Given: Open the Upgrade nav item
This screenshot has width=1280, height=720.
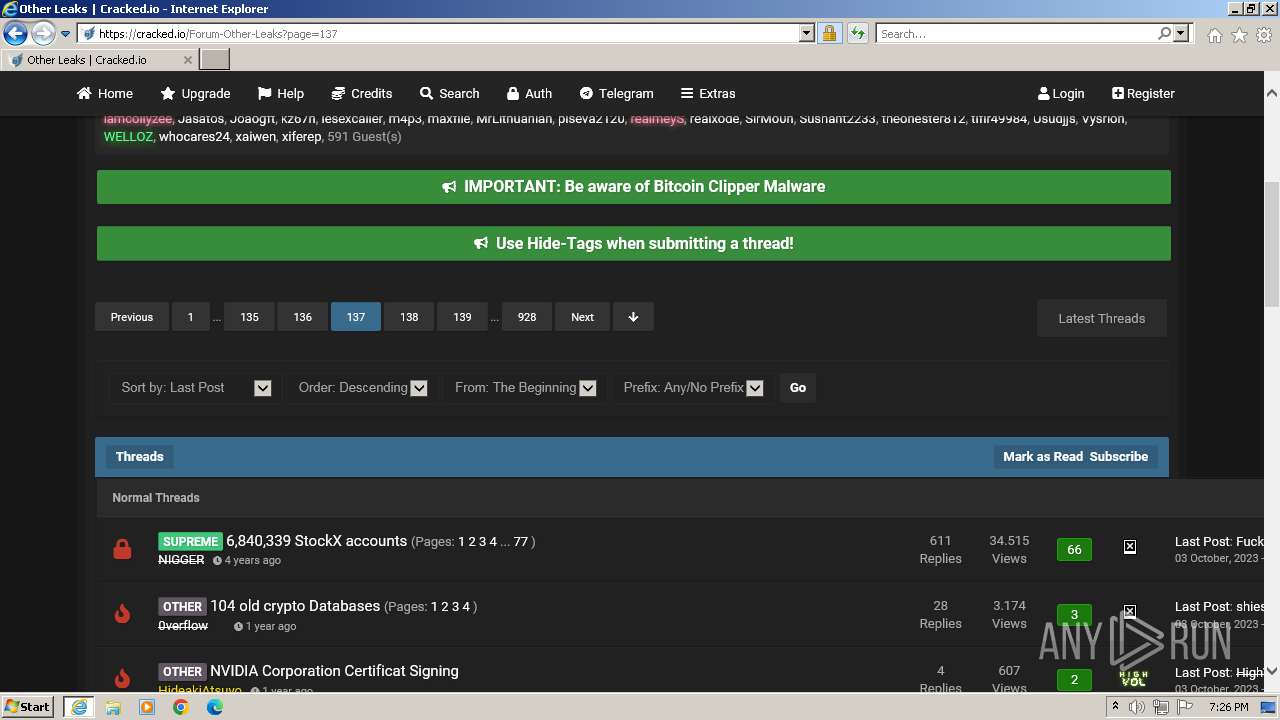Looking at the screenshot, I should pos(195,93).
